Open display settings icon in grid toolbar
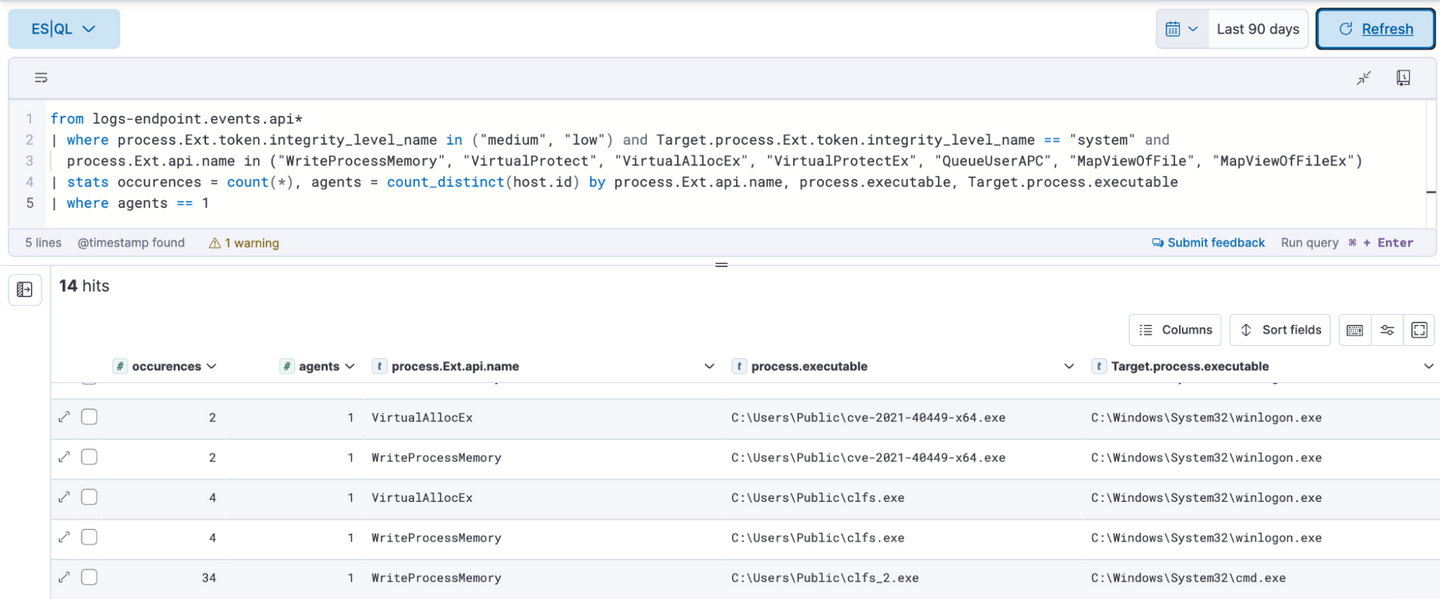The image size is (1440, 599). coord(1387,330)
